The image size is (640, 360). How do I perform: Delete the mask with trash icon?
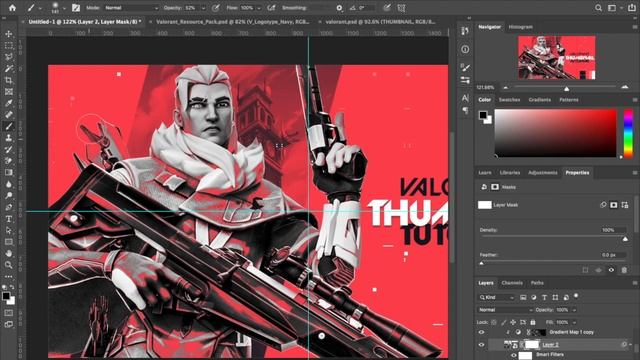click(624, 270)
